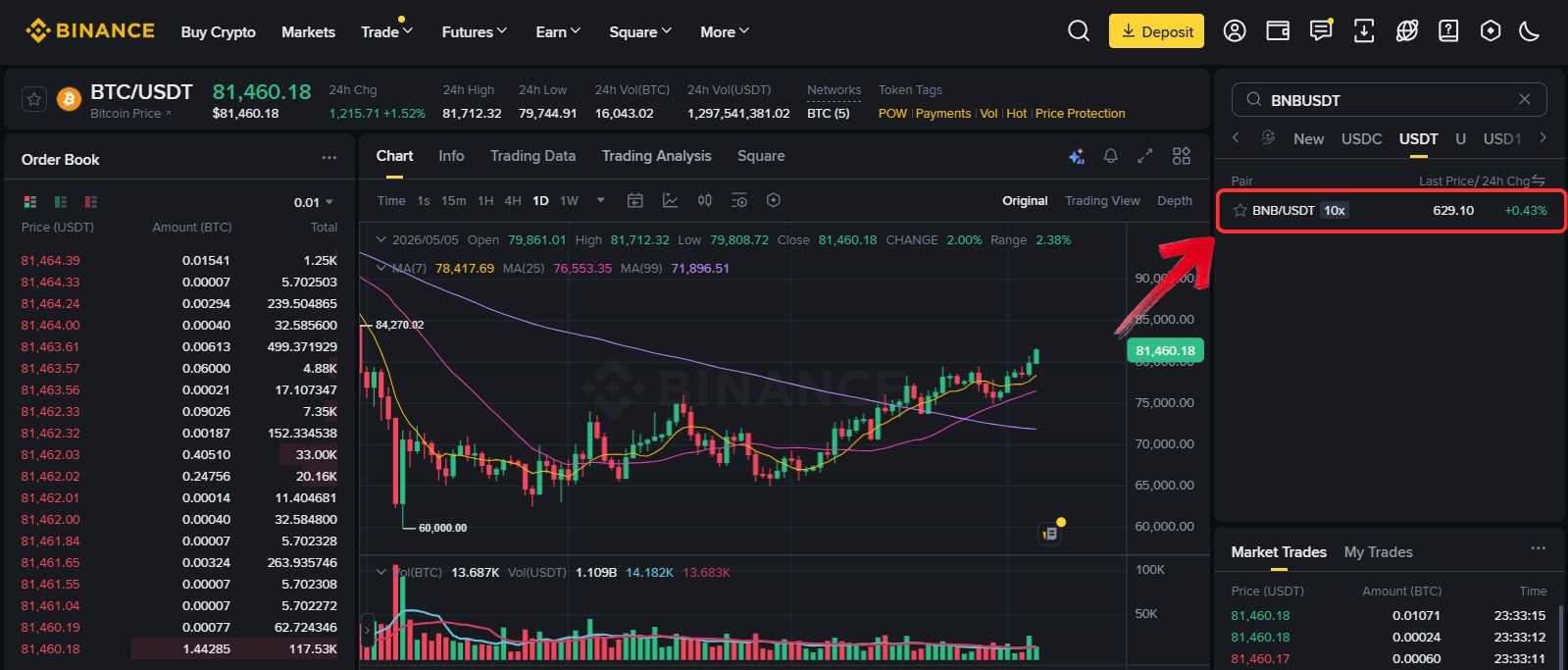Open the My Trades tab

(1378, 552)
